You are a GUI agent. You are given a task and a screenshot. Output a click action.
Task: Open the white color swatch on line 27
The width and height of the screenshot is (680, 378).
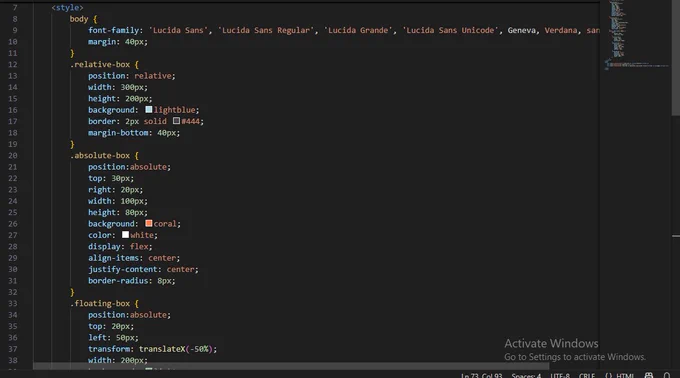125,235
